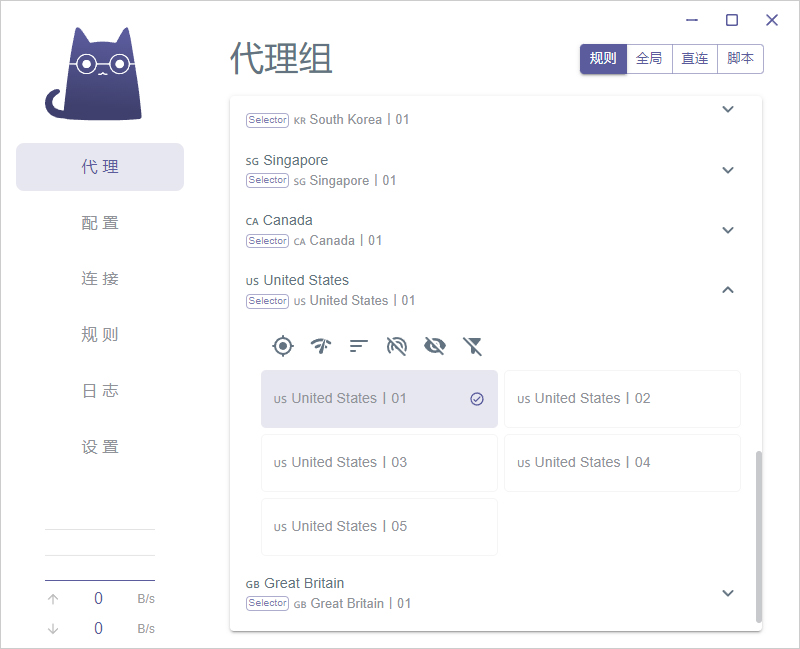The width and height of the screenshot is (800, 649).
Task: Click the locate current node target icon
Action: pos(283,346)
